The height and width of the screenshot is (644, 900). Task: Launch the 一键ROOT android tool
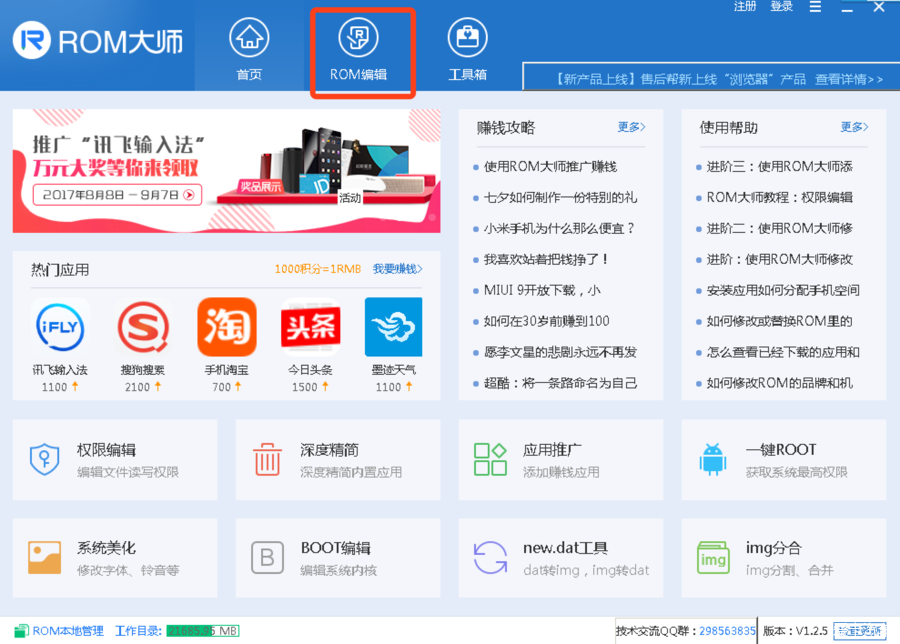(x=784, y=460)
